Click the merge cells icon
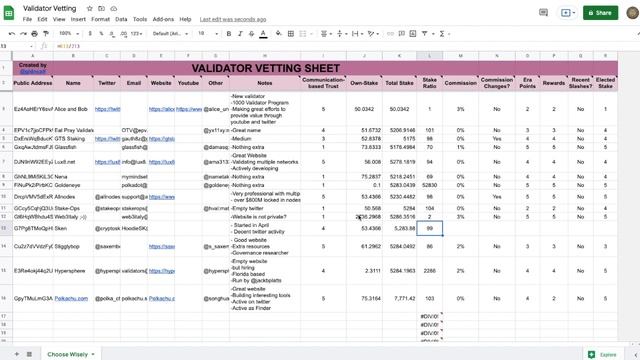640x360 pixels. [303, 33]
